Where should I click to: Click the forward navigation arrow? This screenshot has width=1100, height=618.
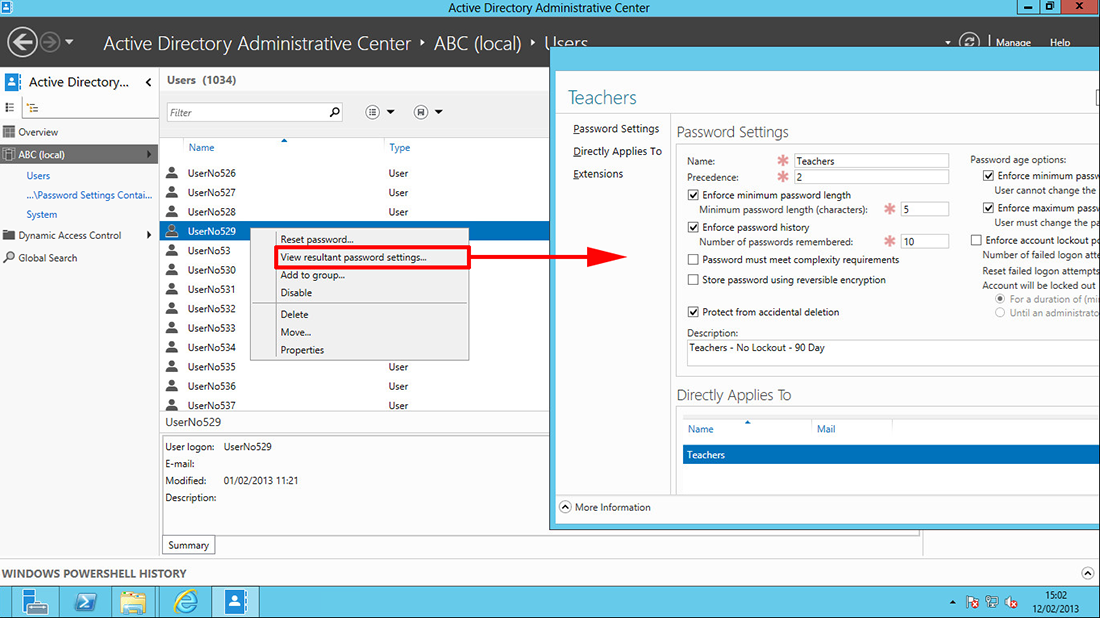click(49, 42)
